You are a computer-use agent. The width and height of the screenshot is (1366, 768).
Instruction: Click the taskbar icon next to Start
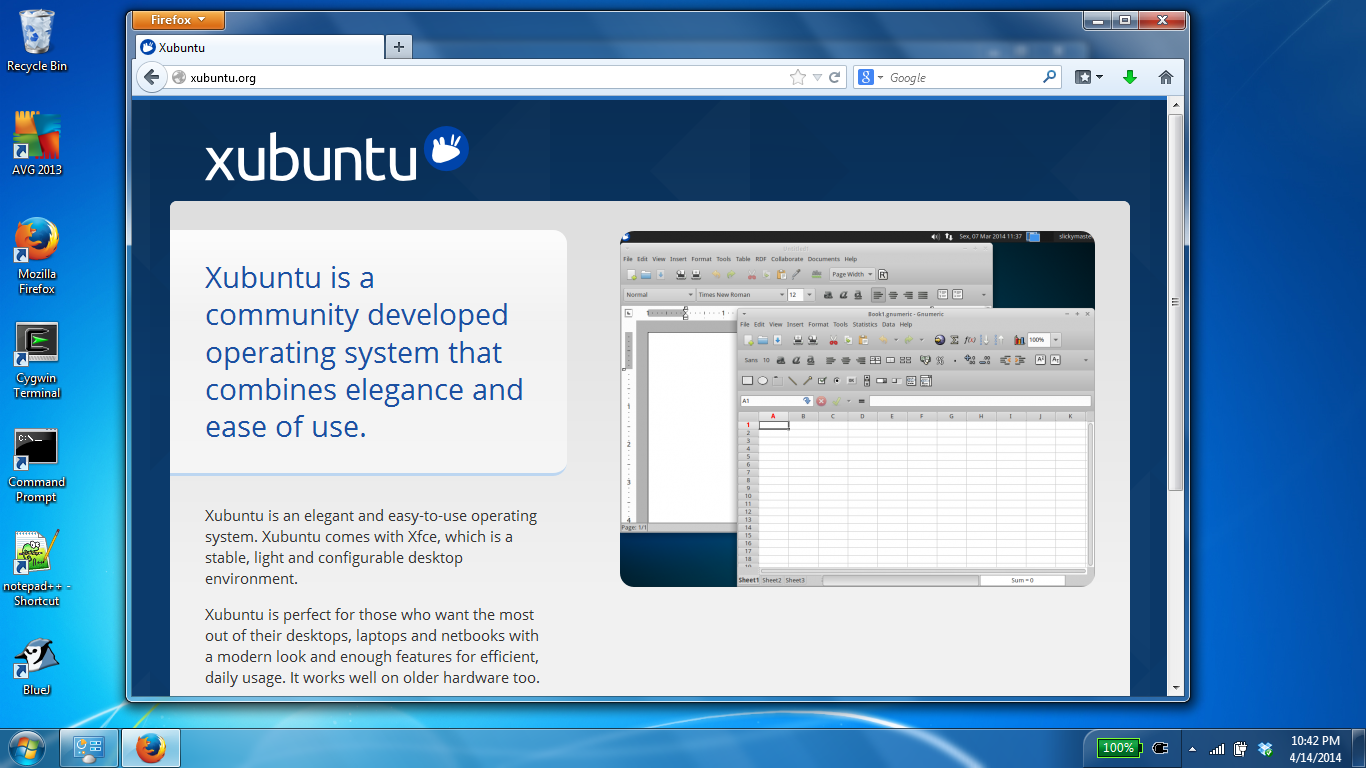coord(90,747)
